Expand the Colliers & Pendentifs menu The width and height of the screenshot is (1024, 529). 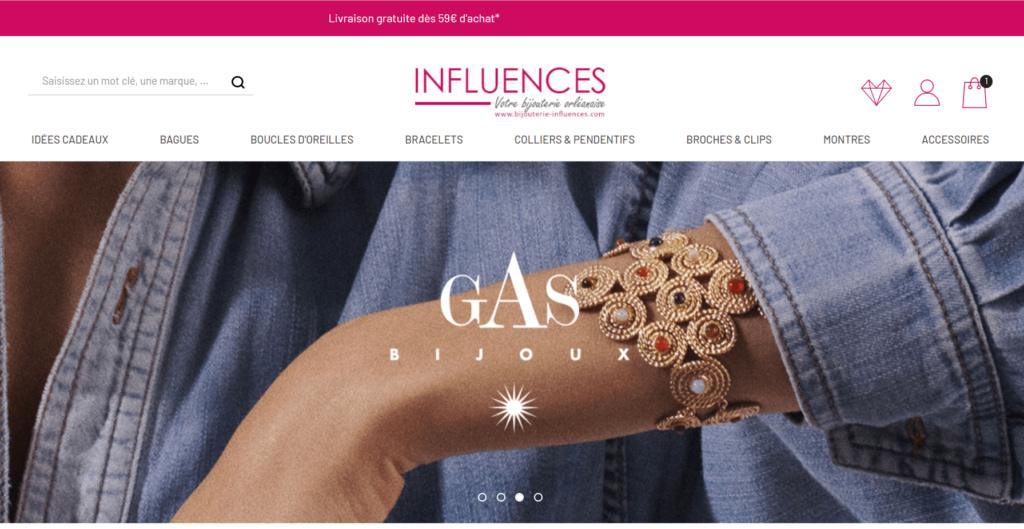(x=575, y=140)
